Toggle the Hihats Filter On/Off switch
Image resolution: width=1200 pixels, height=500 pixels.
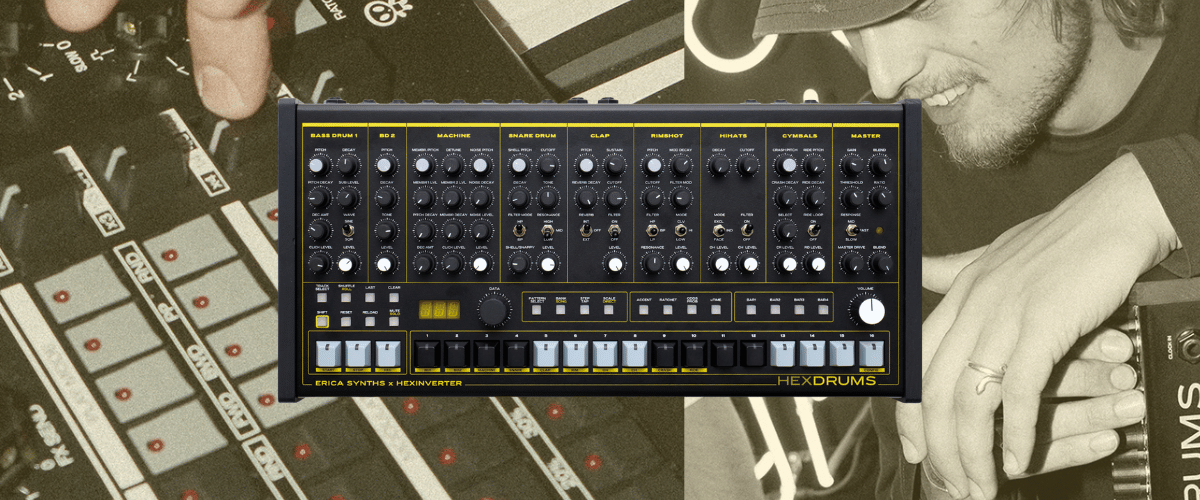(748, 232)
